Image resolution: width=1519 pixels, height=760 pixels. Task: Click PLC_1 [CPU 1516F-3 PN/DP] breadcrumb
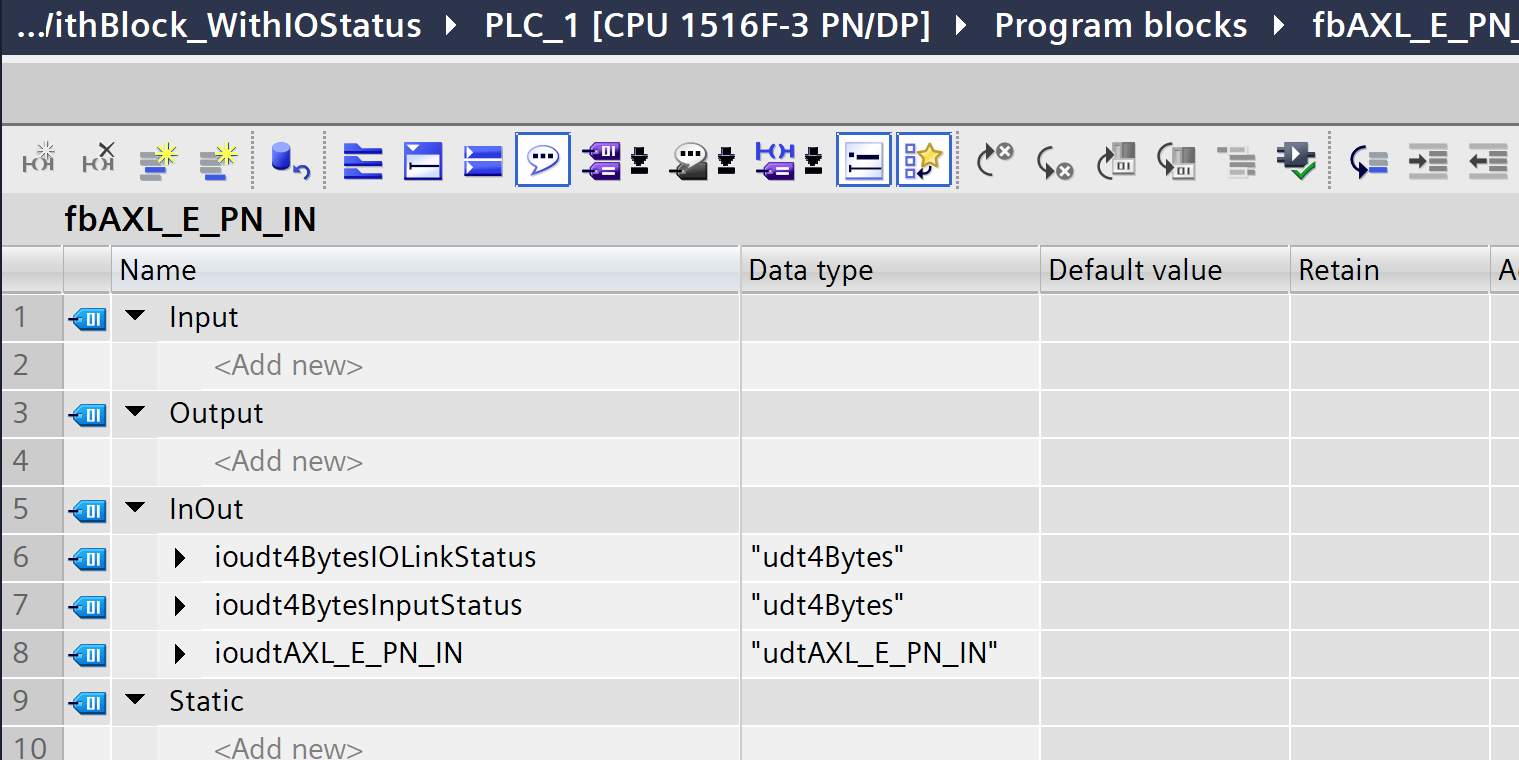pos(707,26)
